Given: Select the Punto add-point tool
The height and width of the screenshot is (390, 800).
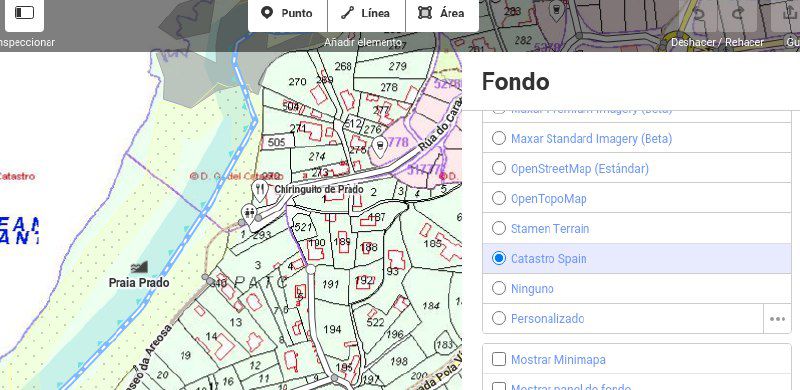Looking at the screenshot, I should tap(287, 13).
